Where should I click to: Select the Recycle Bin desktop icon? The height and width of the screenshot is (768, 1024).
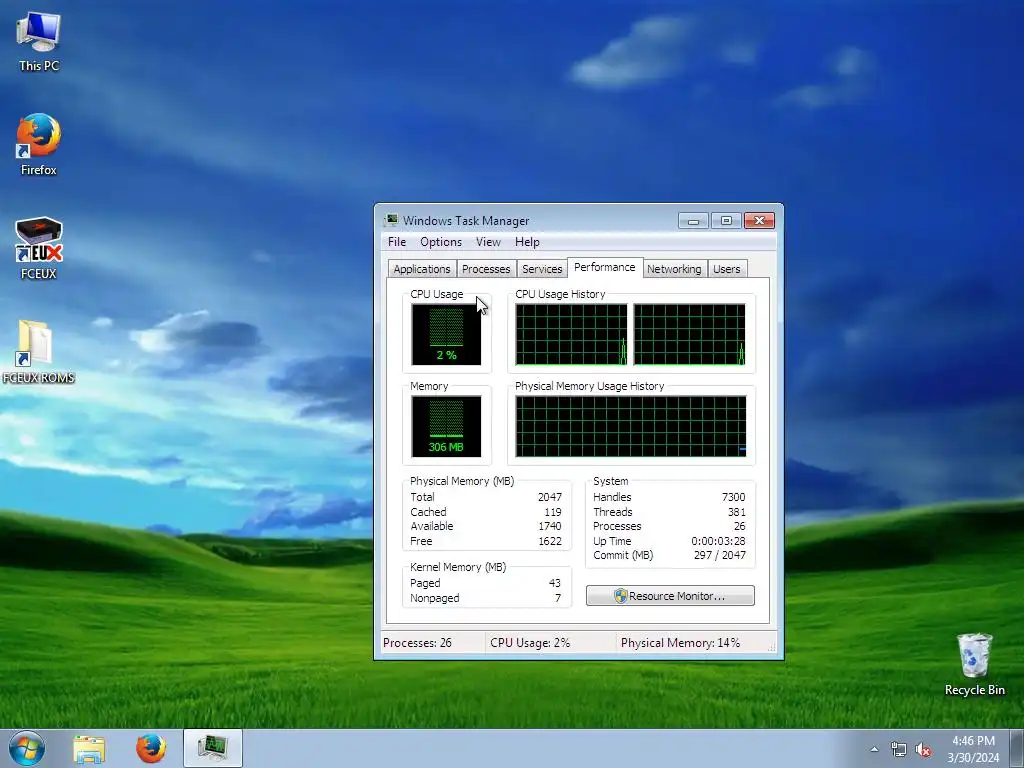tap(974, 664)
